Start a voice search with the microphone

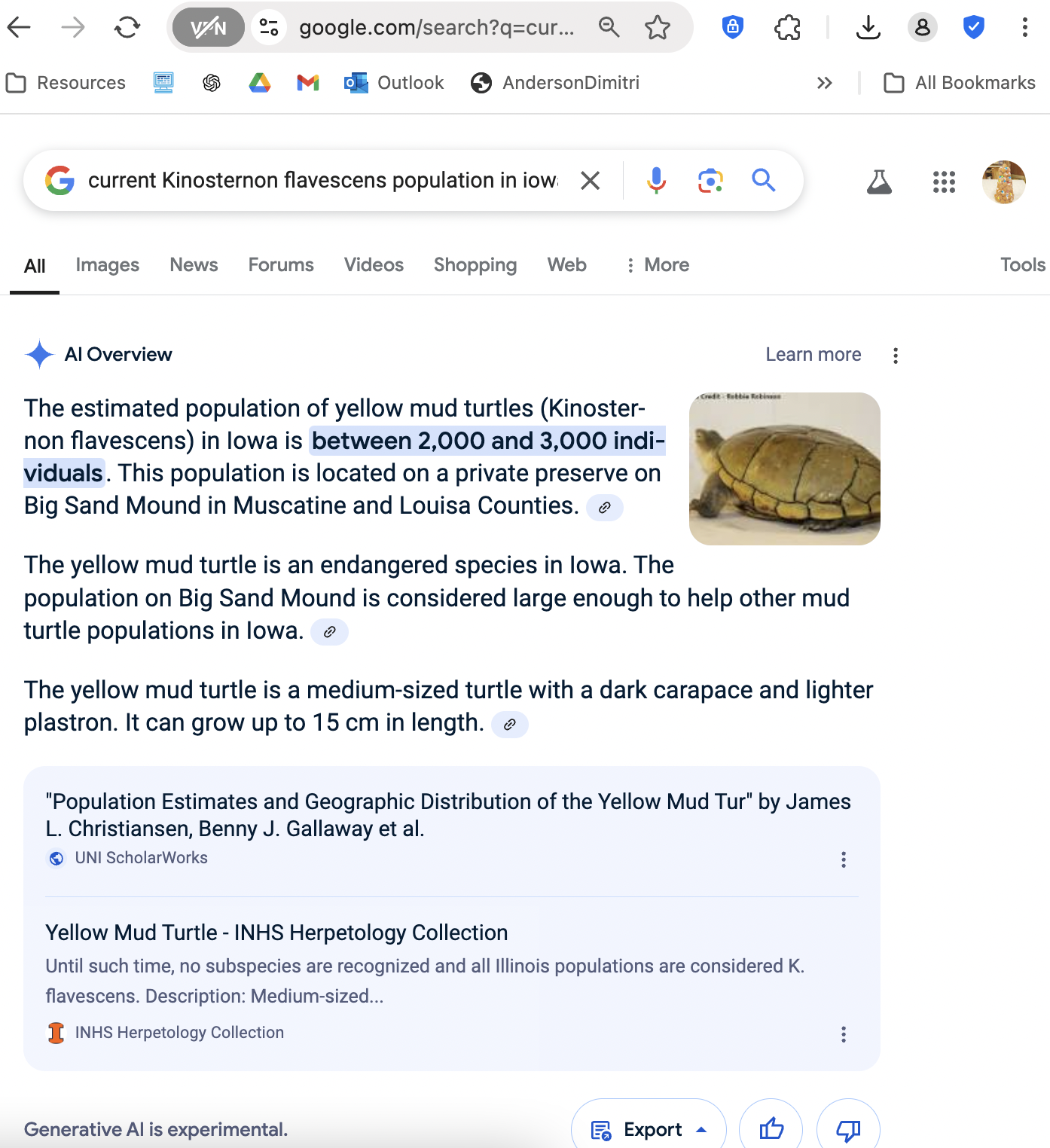point(656,181)
